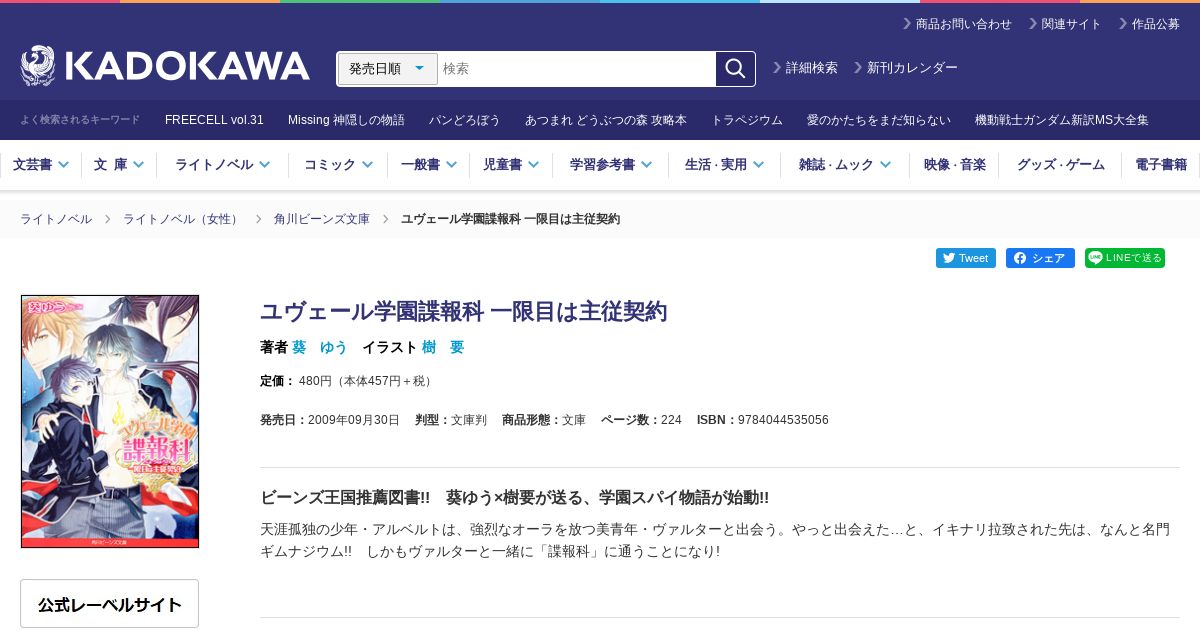Select keyword 愛のかたちをまだ知らない
1200x630 pixels.
click(x=879, y=120)
